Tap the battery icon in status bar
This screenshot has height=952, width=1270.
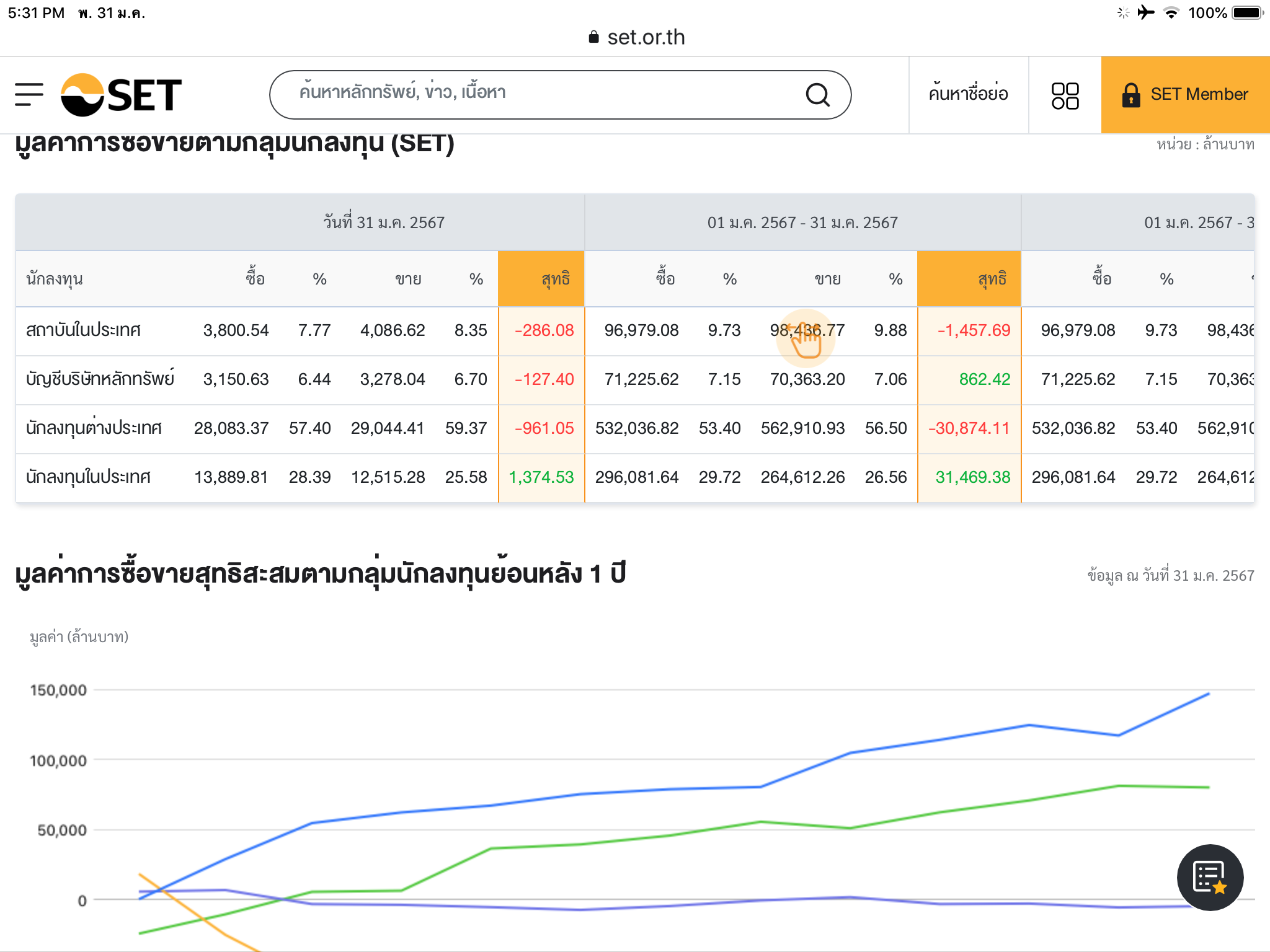[x=1247, y=12]
